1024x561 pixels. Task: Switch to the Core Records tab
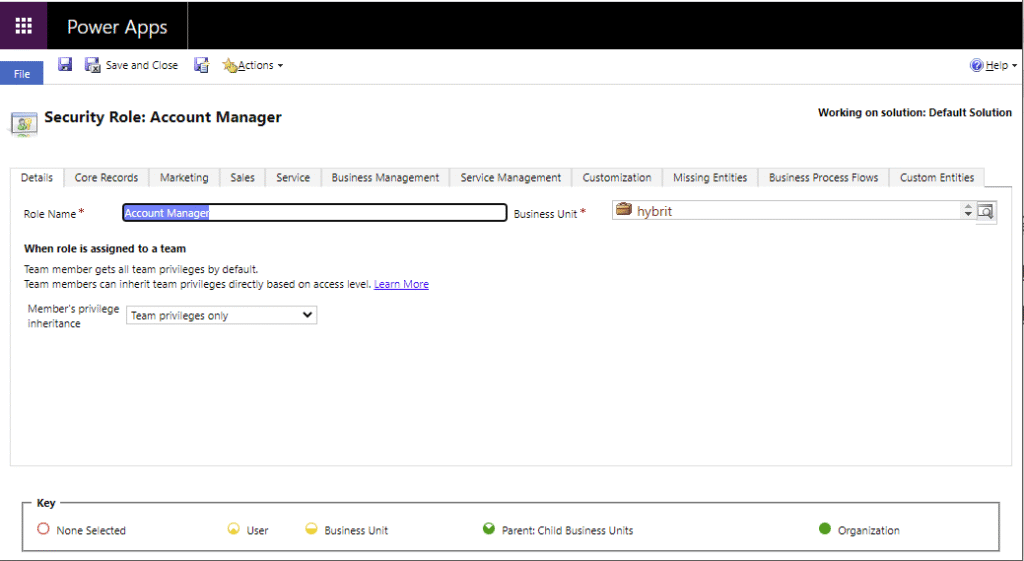106,178
